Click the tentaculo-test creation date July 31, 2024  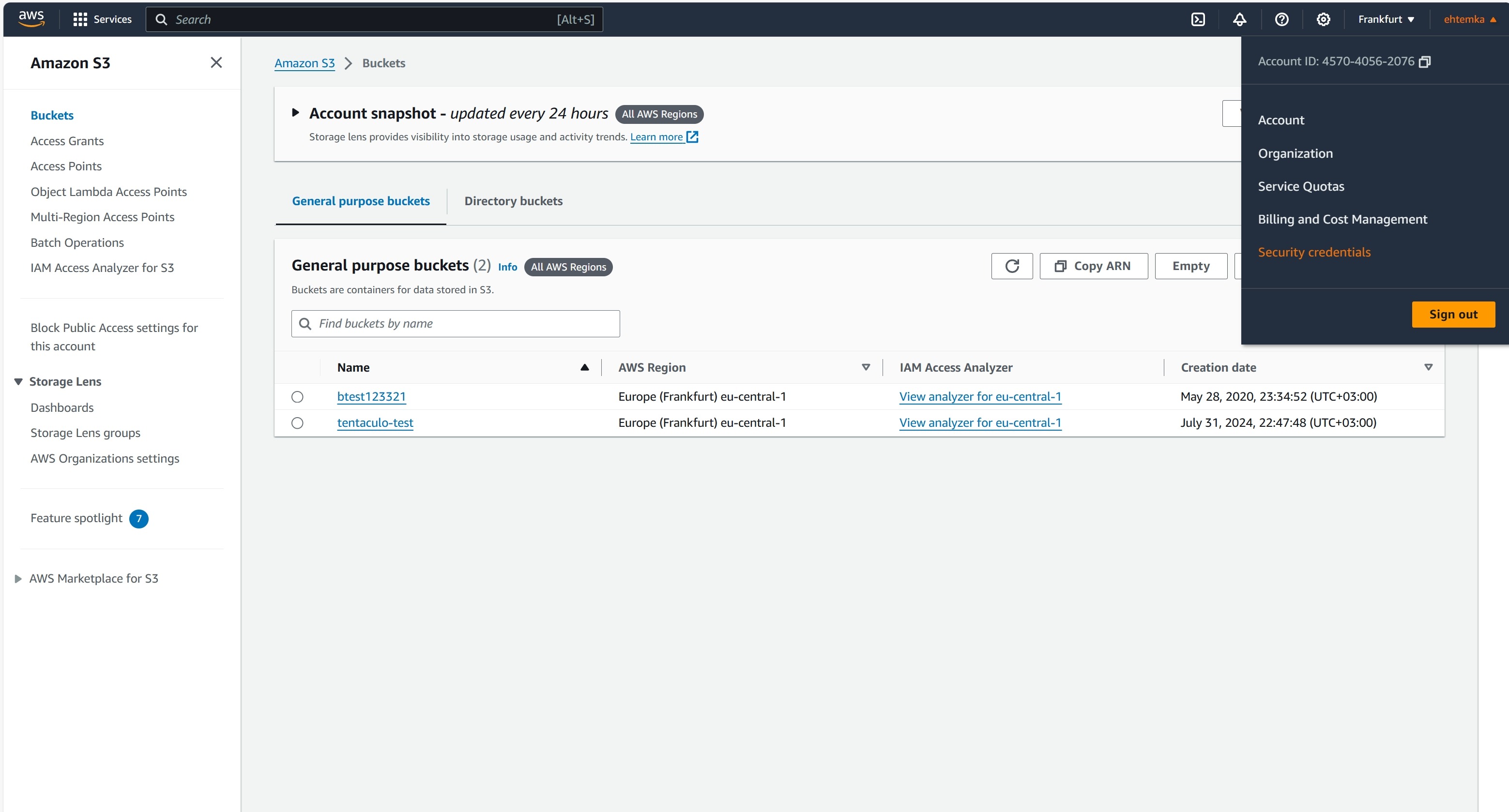(x=1278, y=422)
